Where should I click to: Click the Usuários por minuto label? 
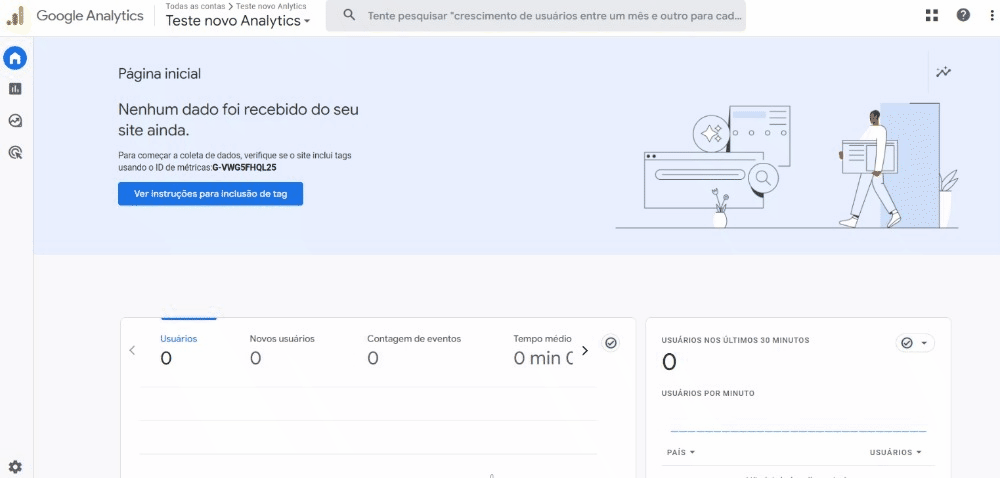click(708, 393)
